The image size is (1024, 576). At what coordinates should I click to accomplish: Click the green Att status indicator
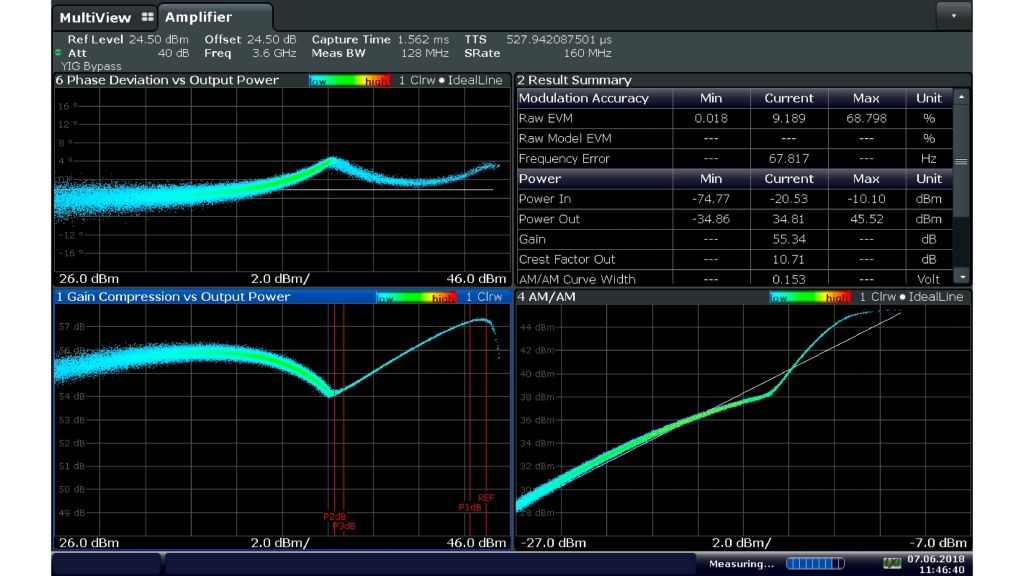tap(58, 53)
